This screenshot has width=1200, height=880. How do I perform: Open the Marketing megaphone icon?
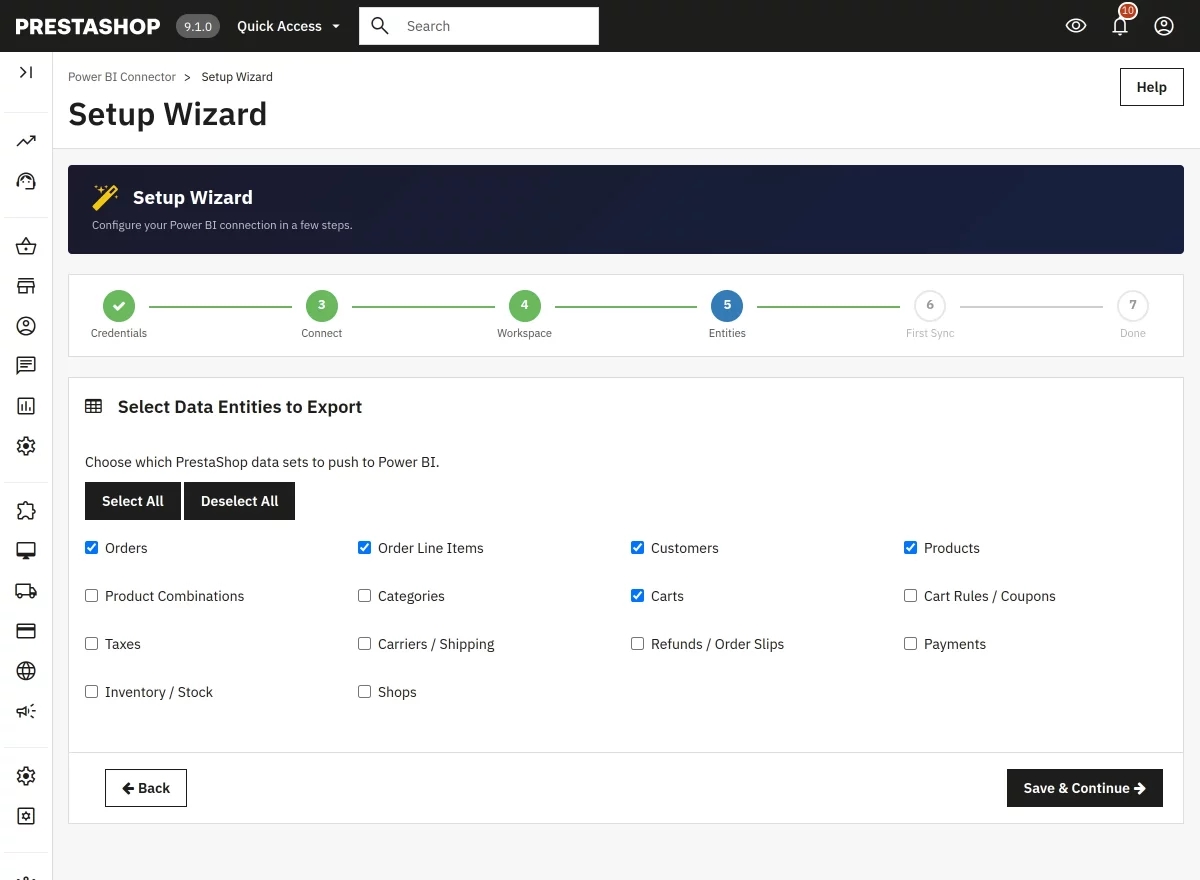click(x=26, y=711)
